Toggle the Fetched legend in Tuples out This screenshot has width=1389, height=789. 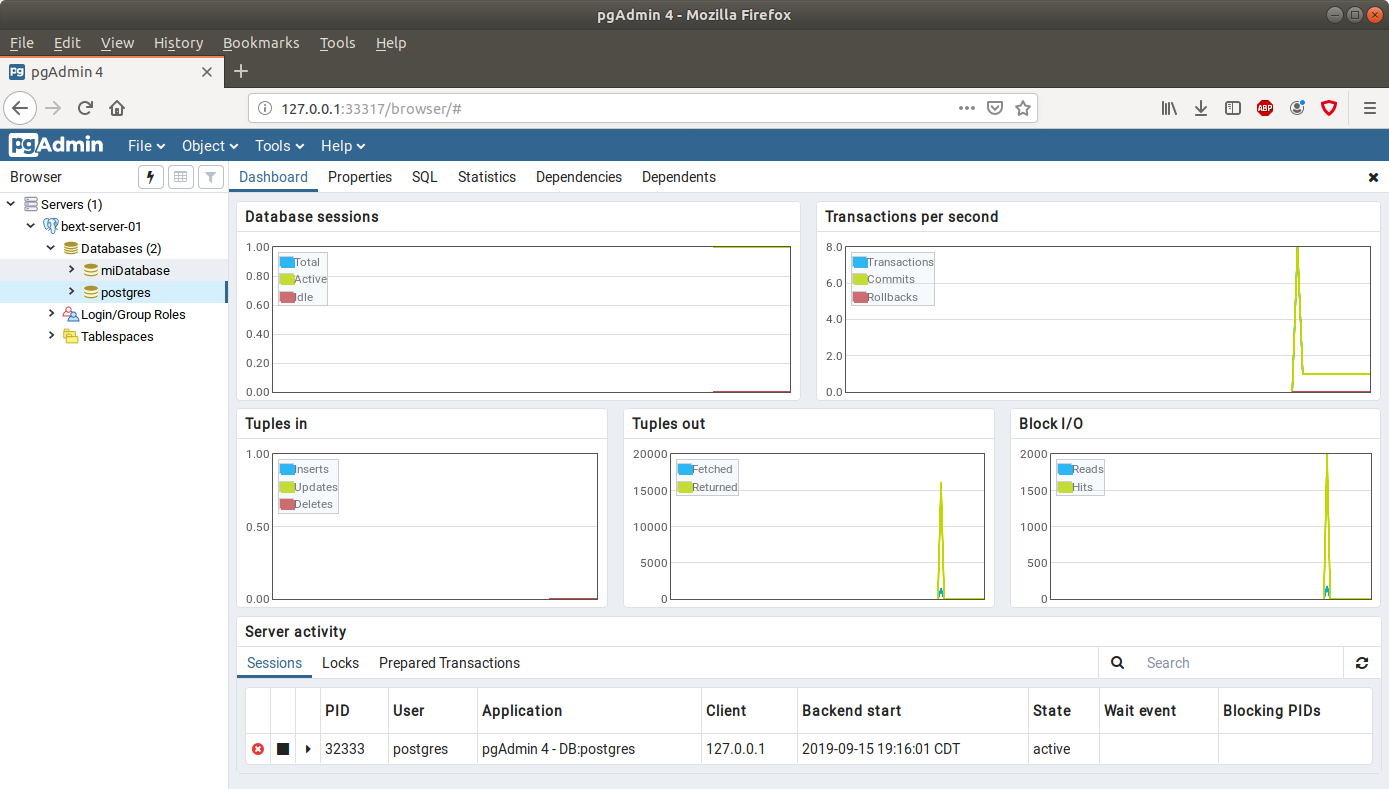pyautogui.click(x=706, y=468)
